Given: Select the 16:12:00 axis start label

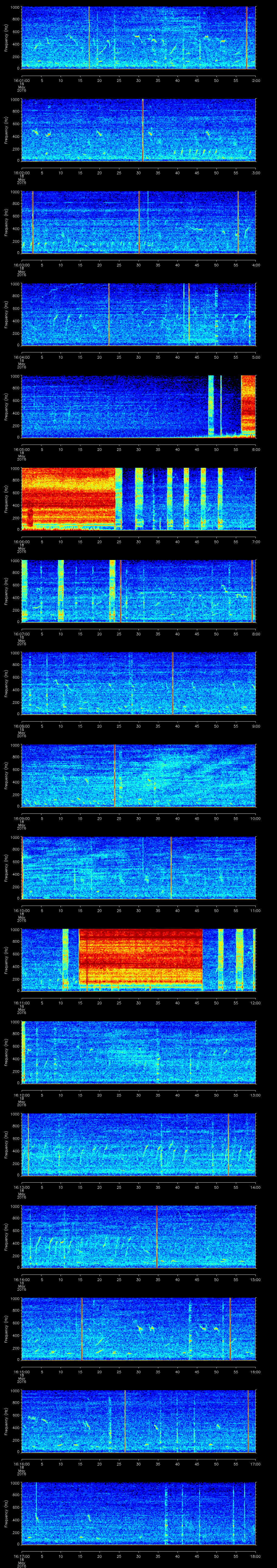Looking at the screenshot, I should 21,1095.
